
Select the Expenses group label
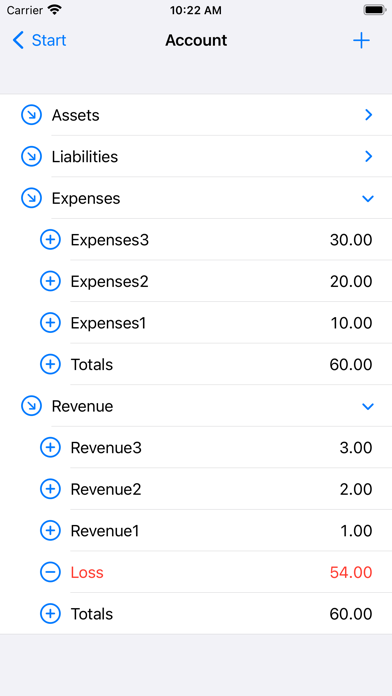click(86, 198)
